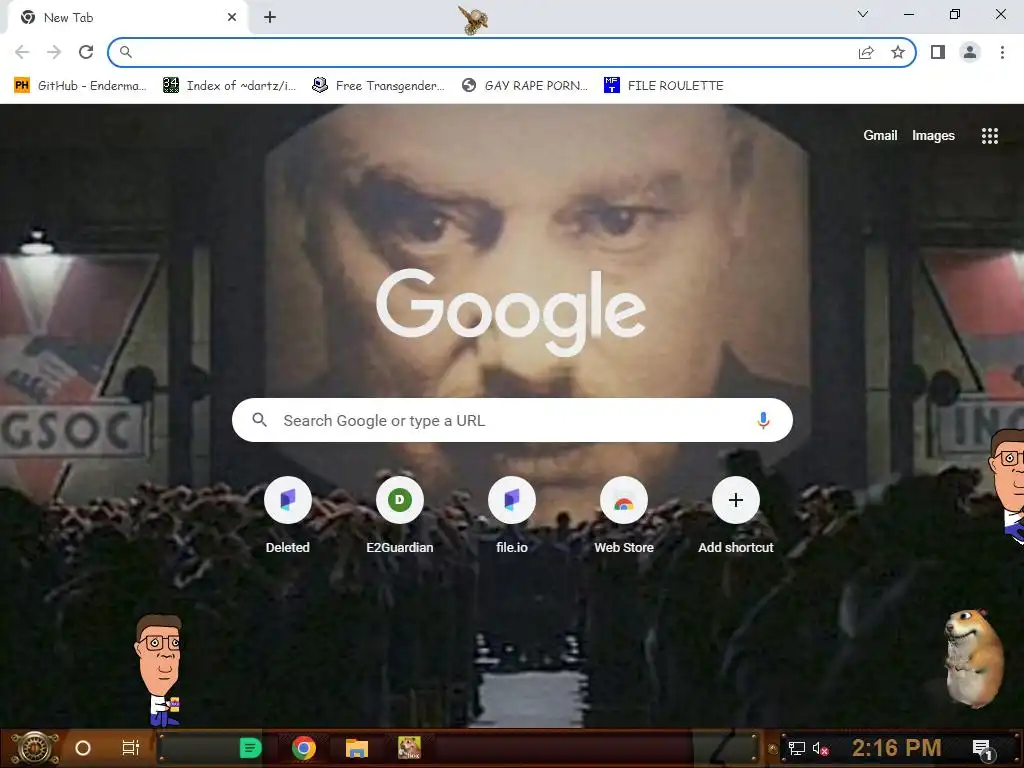Open the E2Guardian shortcut

tap(400, 516)
